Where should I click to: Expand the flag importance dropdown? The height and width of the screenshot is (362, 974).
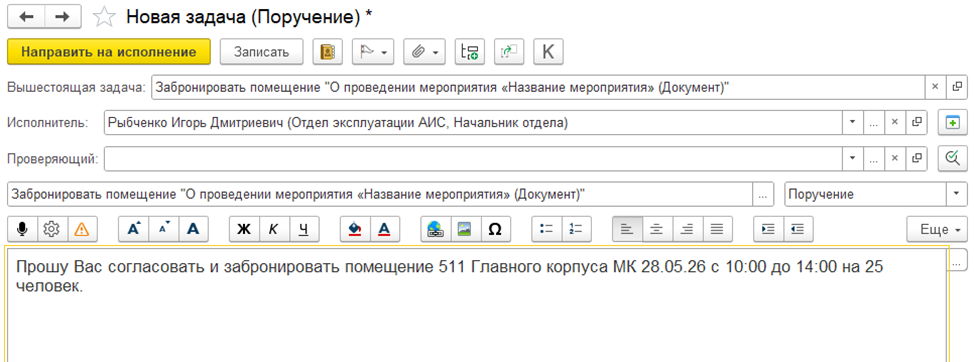(x=373, y=52)
